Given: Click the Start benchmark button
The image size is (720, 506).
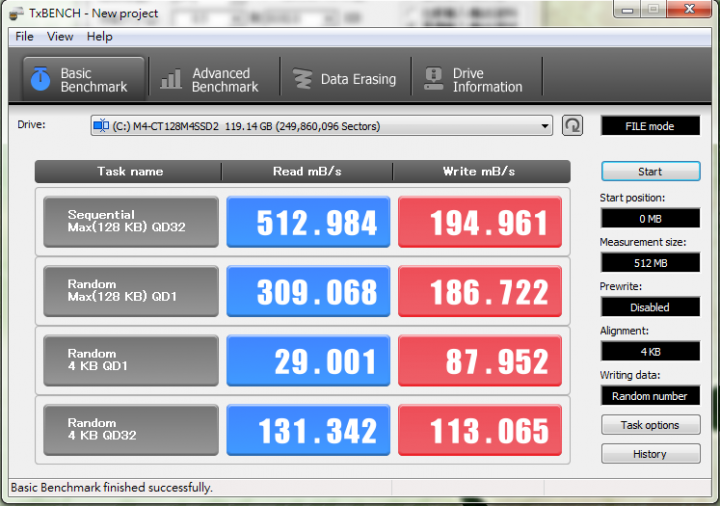Looking at the screenshot, I should click(x=651, y=171).
